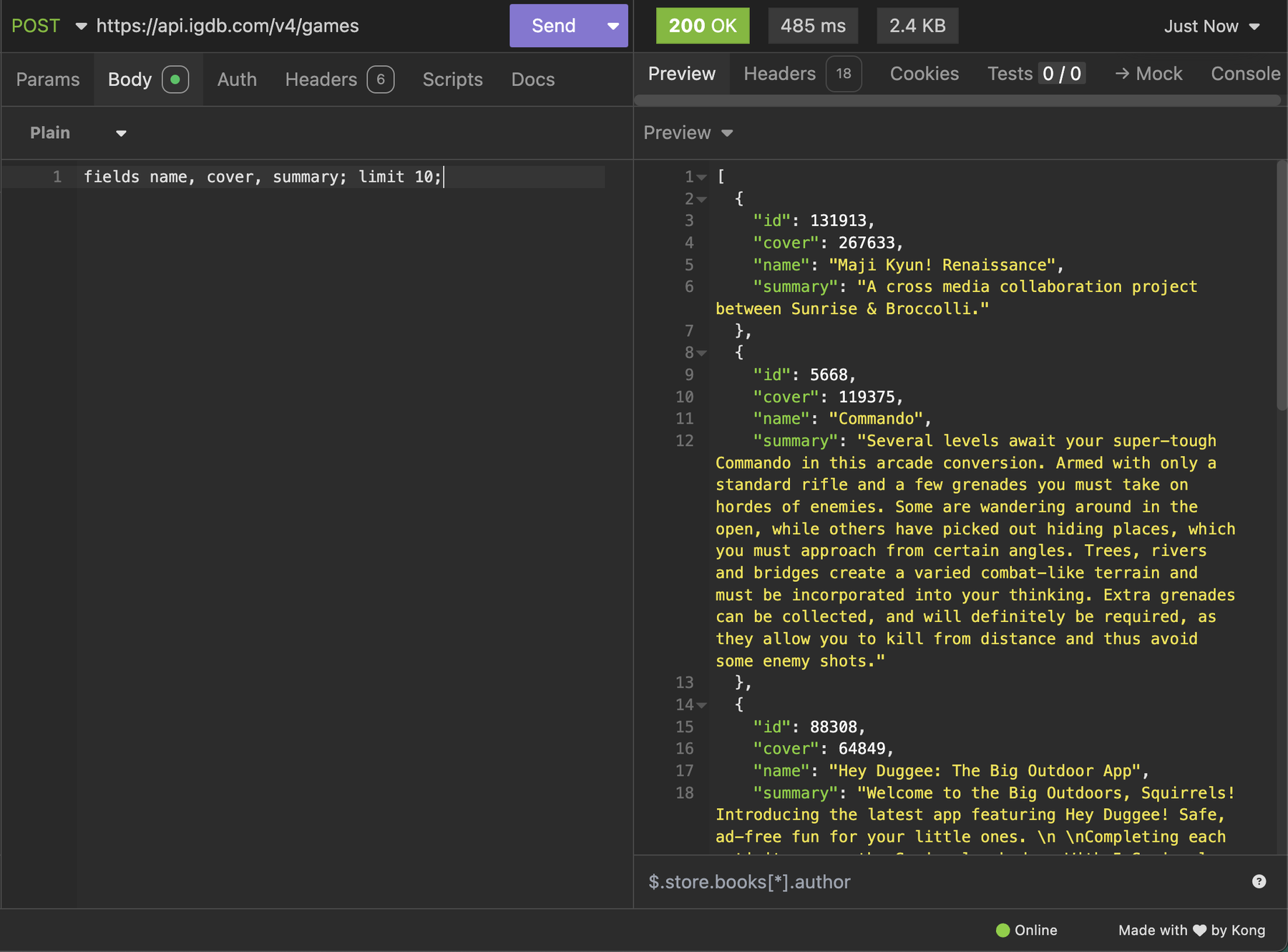This screenshot has width=1288, height=952.
Task: Click the 2.4 KB response size badge
Action: 917,25
